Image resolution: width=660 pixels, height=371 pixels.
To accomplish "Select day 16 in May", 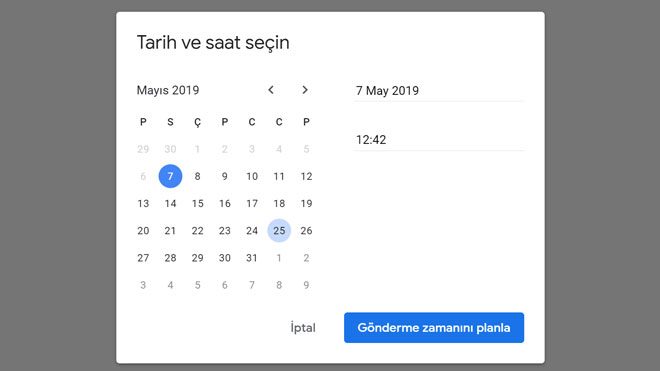I will pyautogui.click(x=225, y=203).
